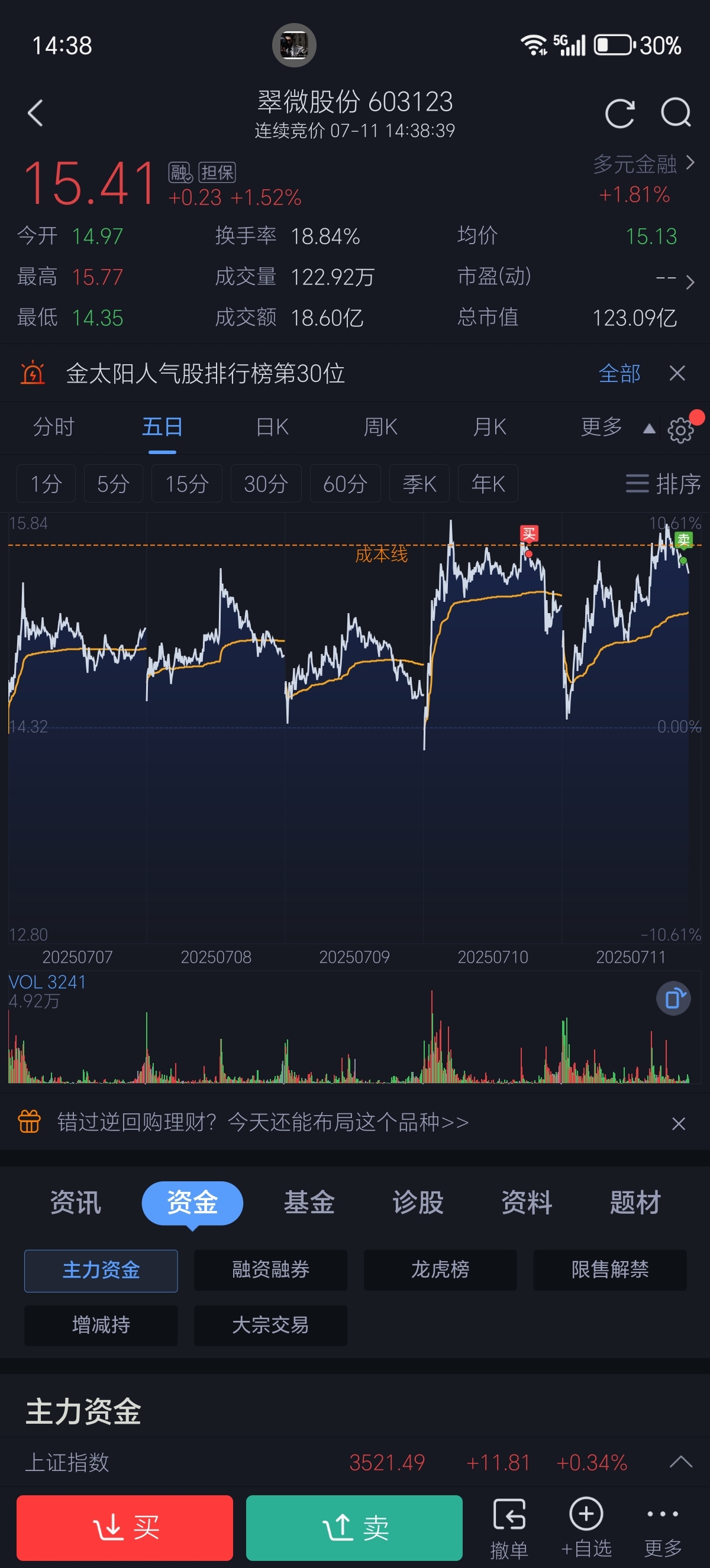The height and width of the screenshot is (1568, 710).
Task: Choose the 60分 period chip
Action: 346,483
